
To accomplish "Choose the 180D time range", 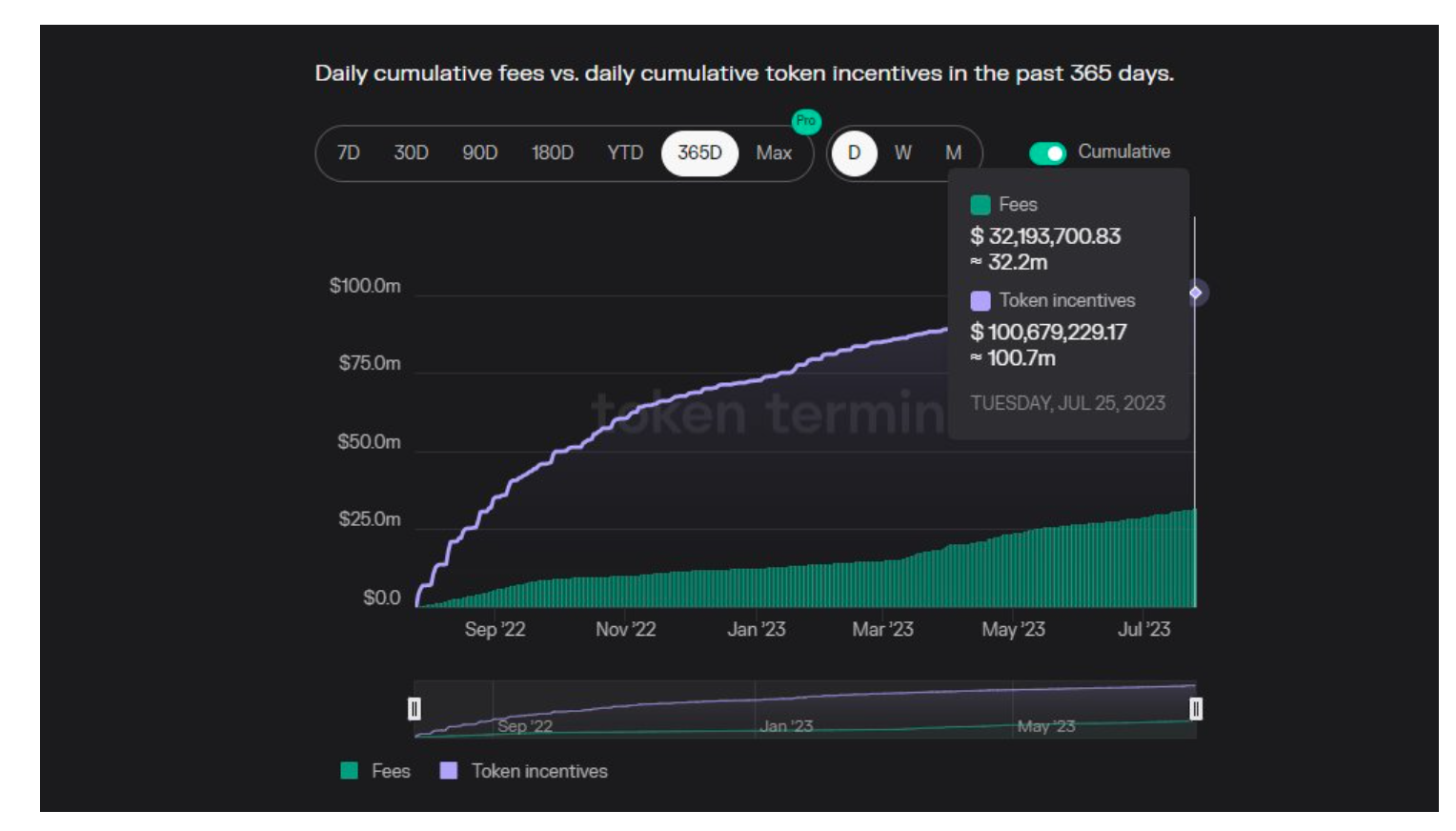I will click(553, 152).
